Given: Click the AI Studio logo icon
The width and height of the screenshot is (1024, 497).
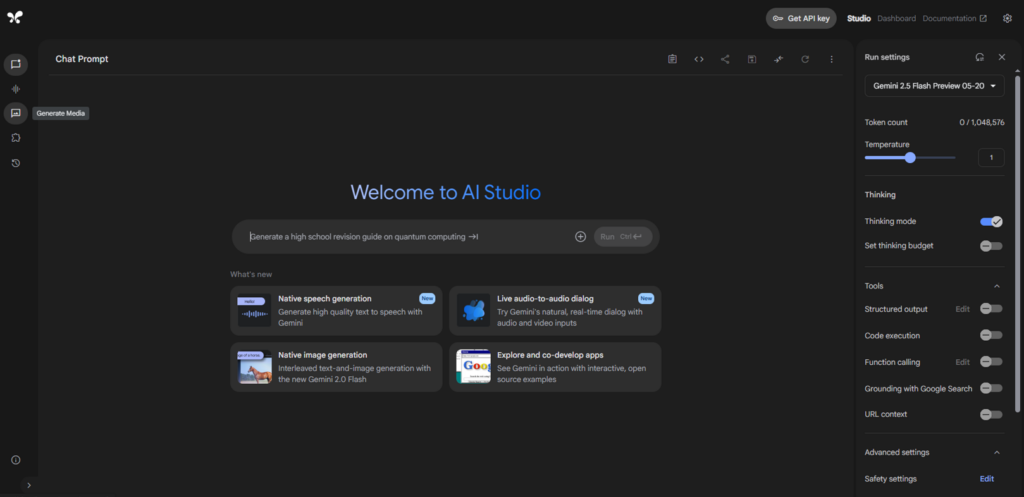Looking at the screenshot, I should point(15,18).
